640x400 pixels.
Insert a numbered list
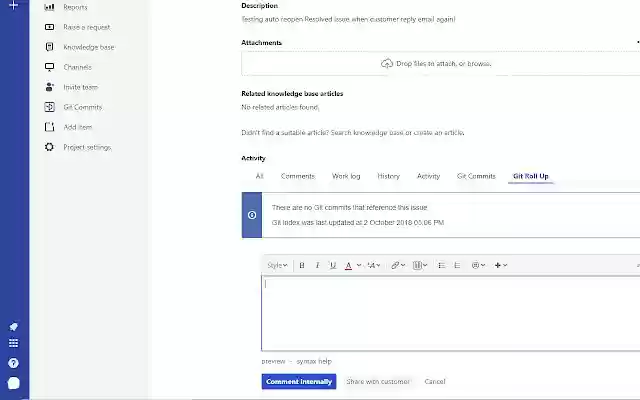[x=457, y=265]
